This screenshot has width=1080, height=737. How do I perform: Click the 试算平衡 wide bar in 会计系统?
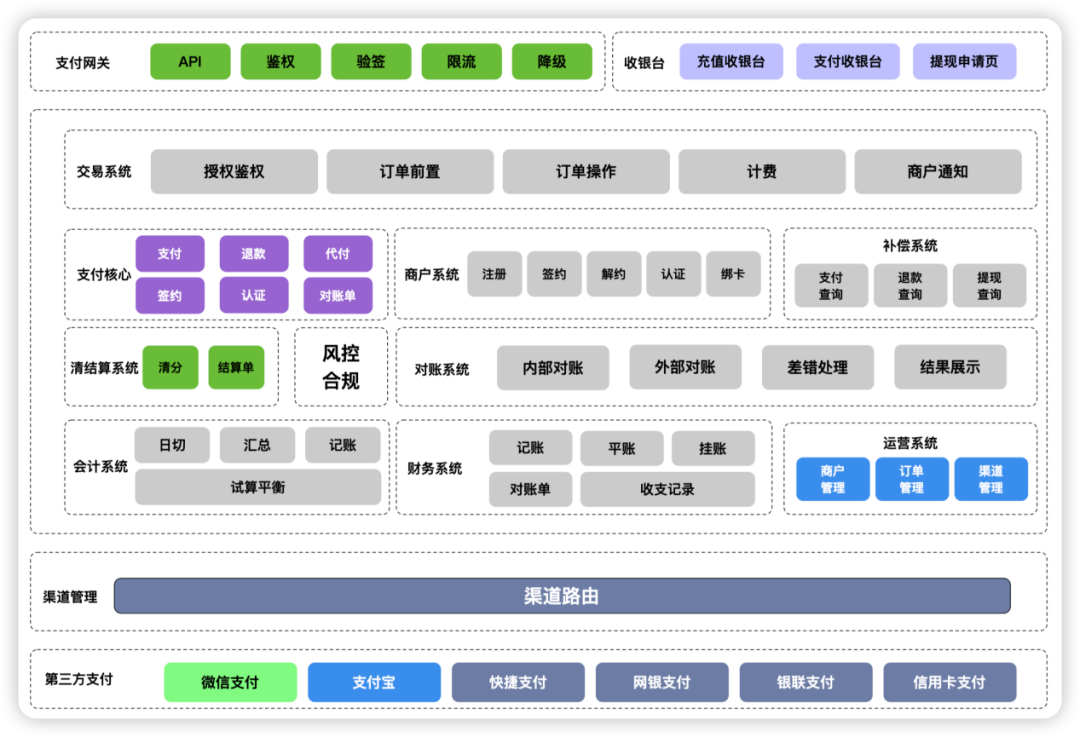(257, 489)
